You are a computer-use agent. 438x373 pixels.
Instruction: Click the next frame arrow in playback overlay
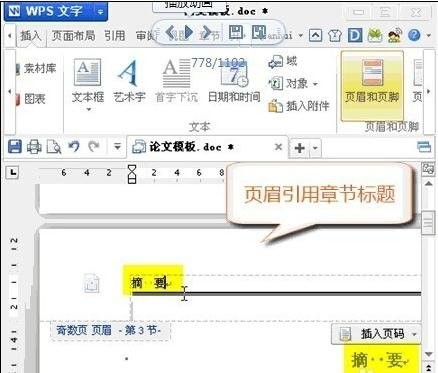pos(207,32)
